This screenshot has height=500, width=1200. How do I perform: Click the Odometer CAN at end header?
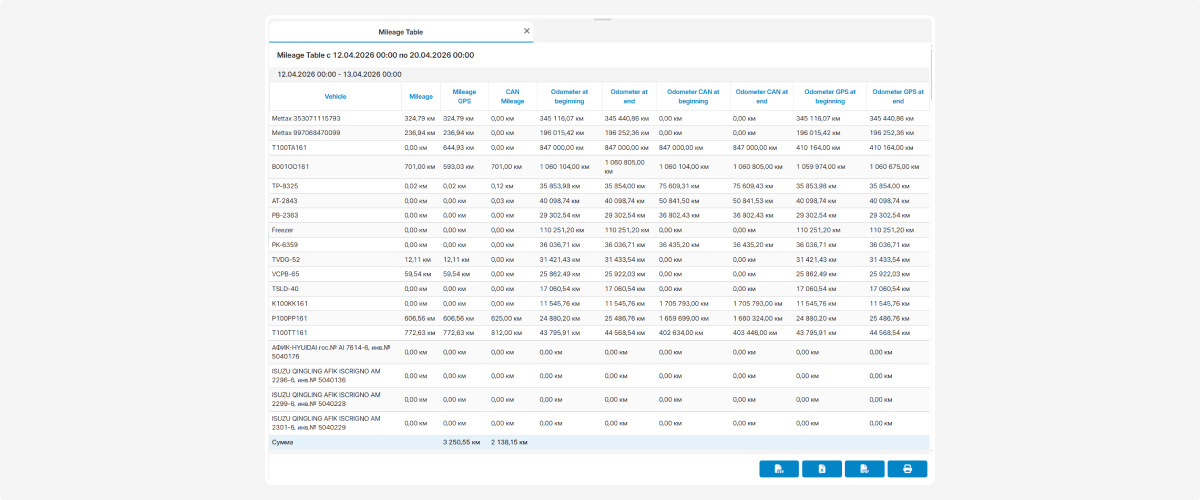point(761,97)
